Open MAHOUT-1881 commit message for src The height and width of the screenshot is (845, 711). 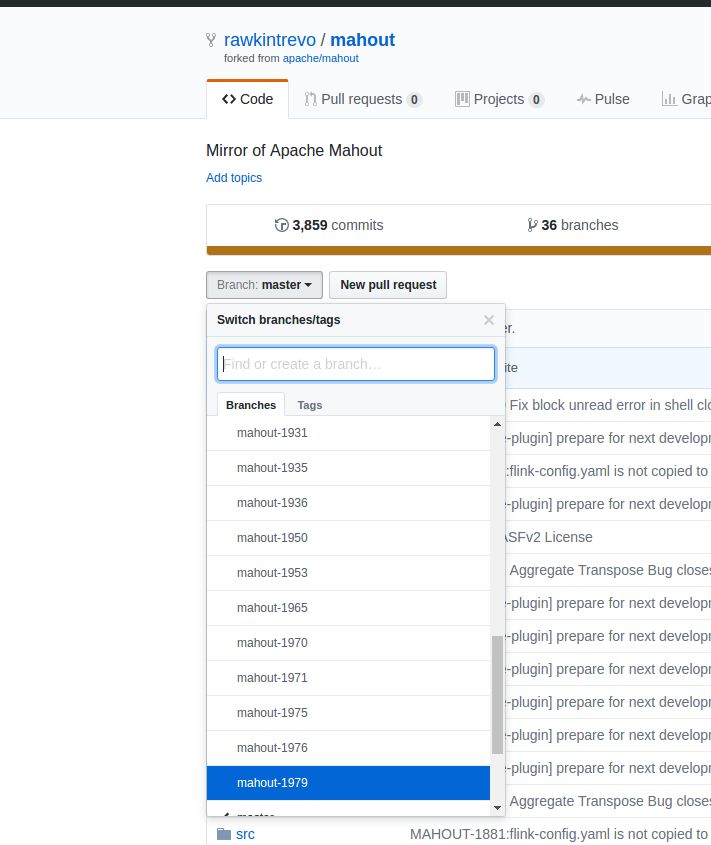point(560,834)
